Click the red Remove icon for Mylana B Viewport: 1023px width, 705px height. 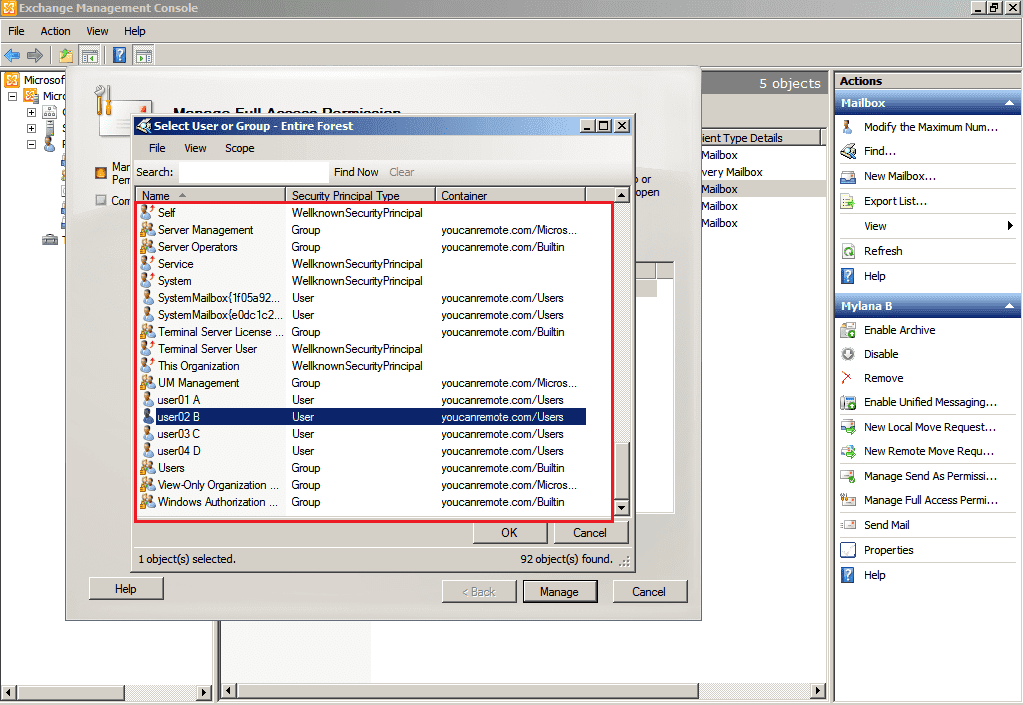(x=848, y=379)
